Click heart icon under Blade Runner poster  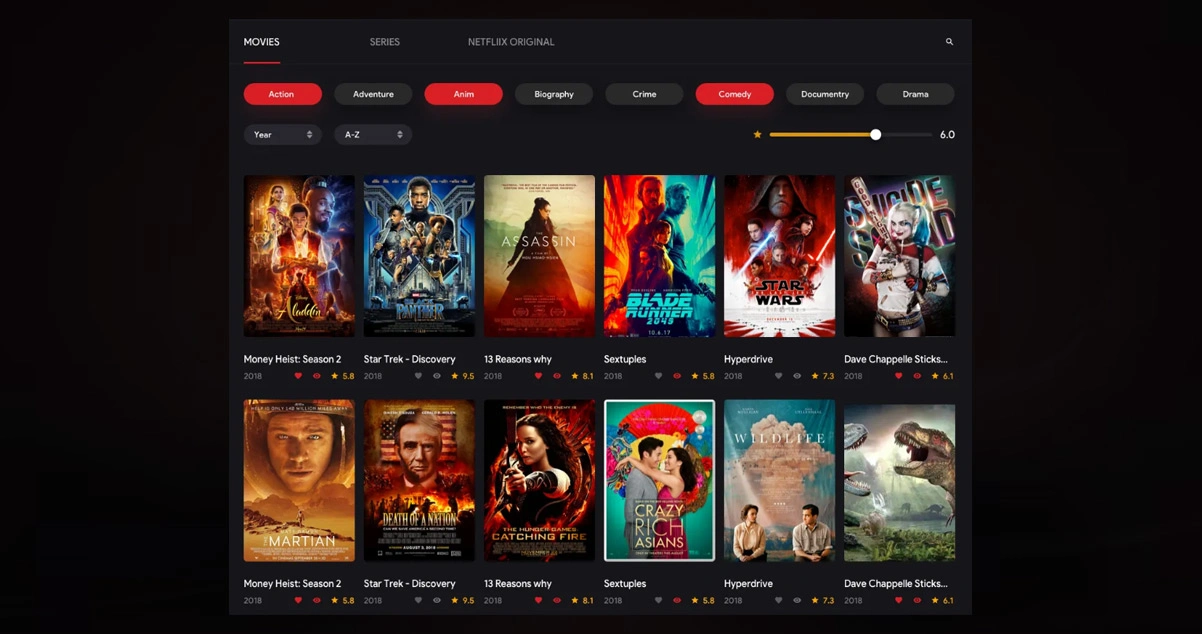(x=658, y=376)
